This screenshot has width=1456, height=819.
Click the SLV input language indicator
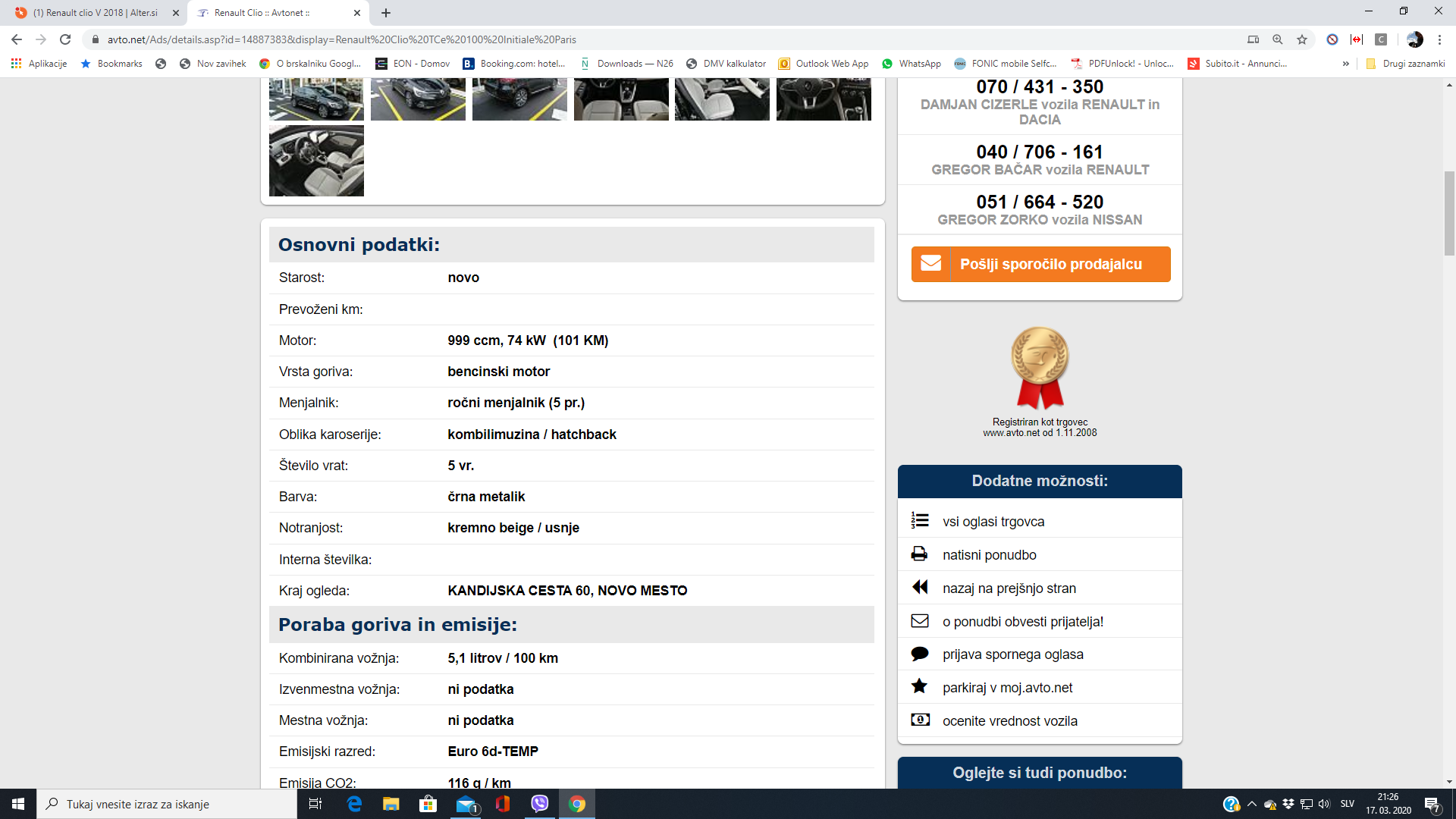1348,804
